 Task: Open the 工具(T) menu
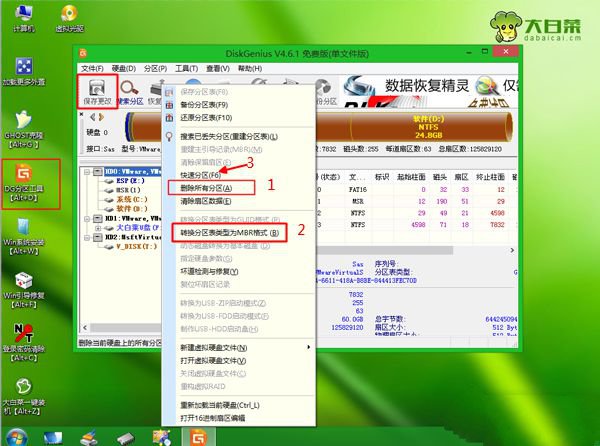coord(186,68)
